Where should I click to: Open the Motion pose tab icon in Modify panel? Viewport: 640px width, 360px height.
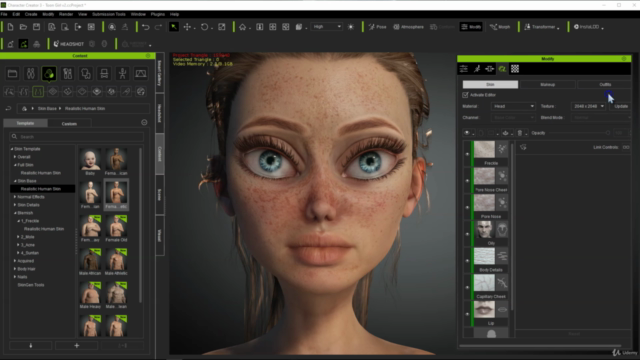click(477, 69)
